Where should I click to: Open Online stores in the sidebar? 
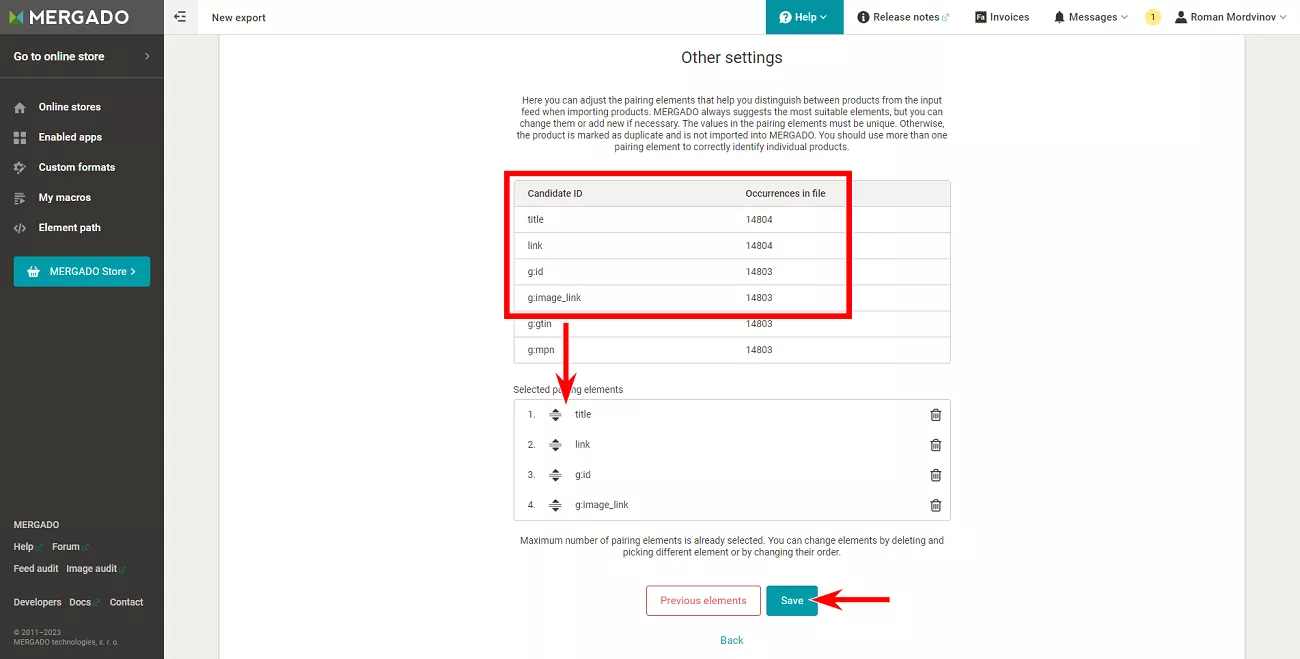[x=69, y=107]
